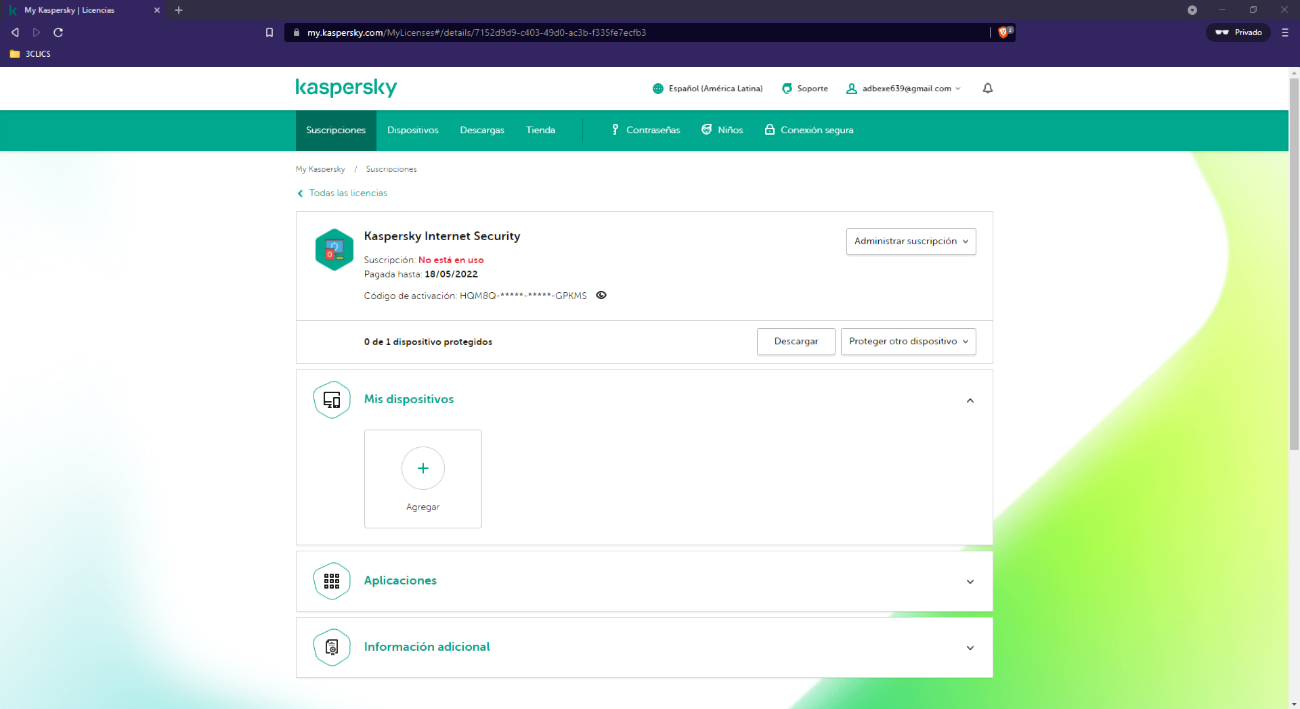Go to the Dispositivos tab
Viewport: 1300px width, 709px height.
[413, 130]
